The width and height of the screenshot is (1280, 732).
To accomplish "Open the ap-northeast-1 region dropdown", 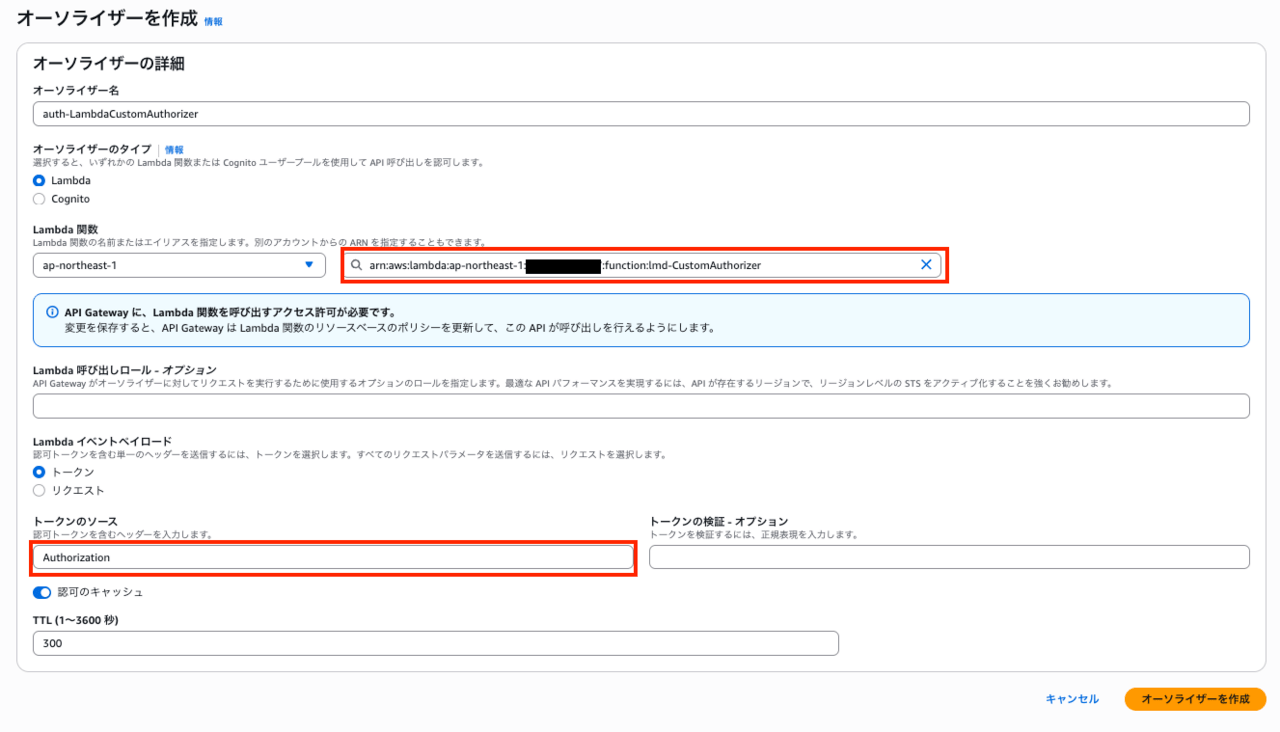I will tap(179, 265).
